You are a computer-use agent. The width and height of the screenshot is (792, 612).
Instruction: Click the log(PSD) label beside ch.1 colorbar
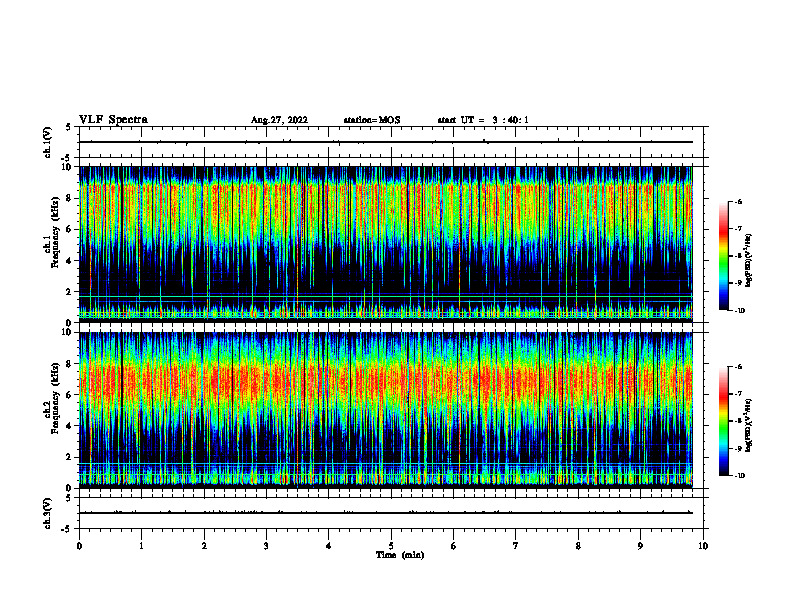point(749,261)
